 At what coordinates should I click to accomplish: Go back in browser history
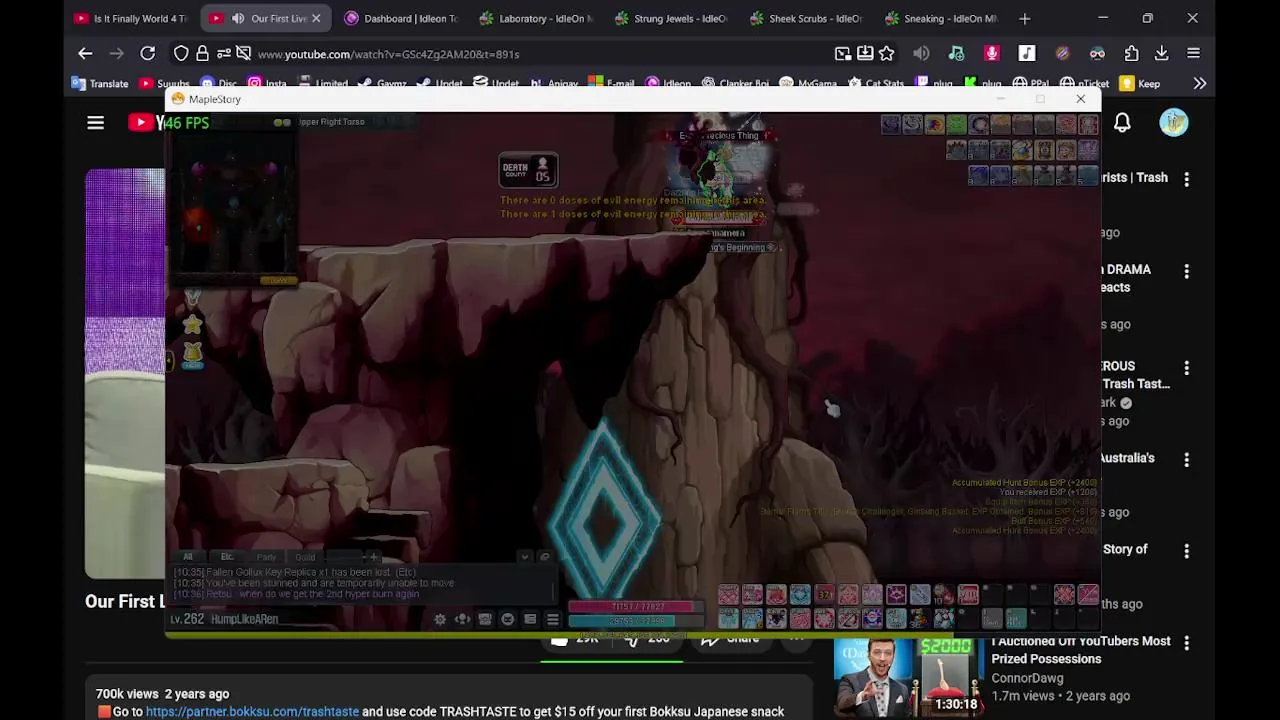(85, 54)
